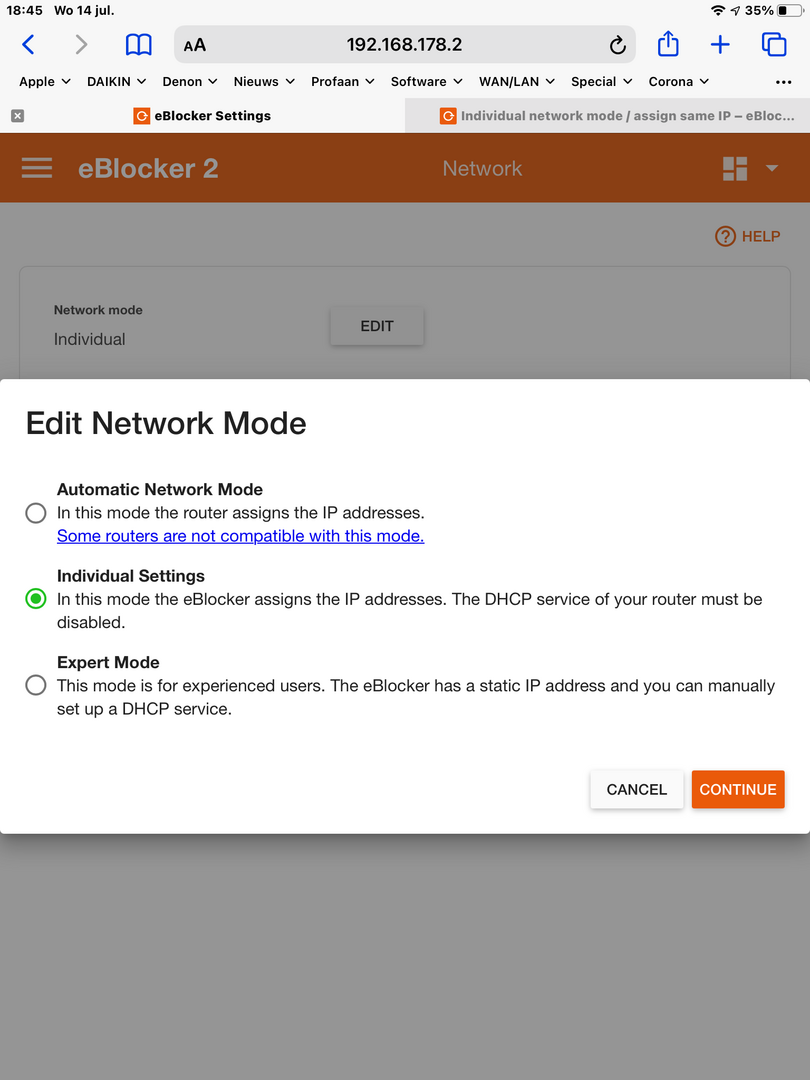The height and width of the screenshot is (1080, 810).
Task: Reload the page with refresh icon
Action: click(617, 45)
